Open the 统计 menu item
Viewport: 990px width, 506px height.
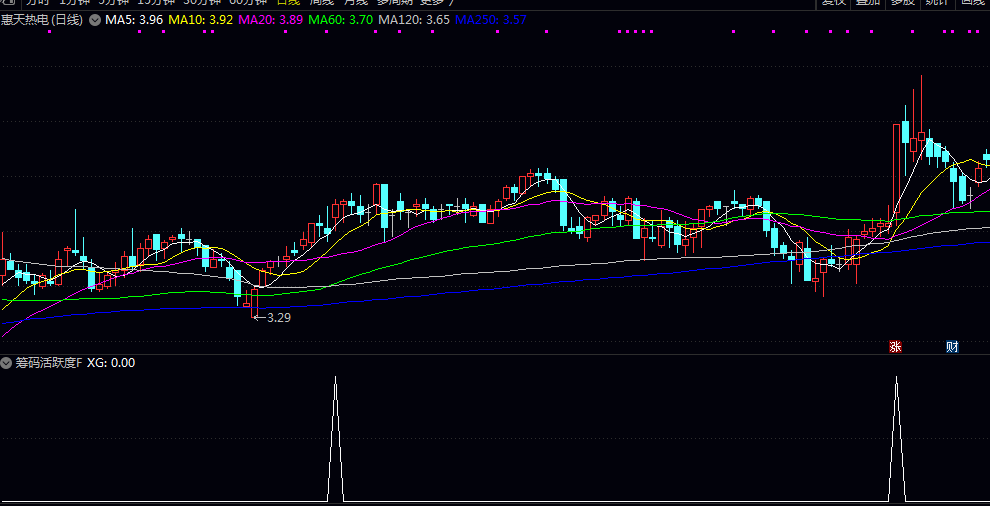(937, 3)
